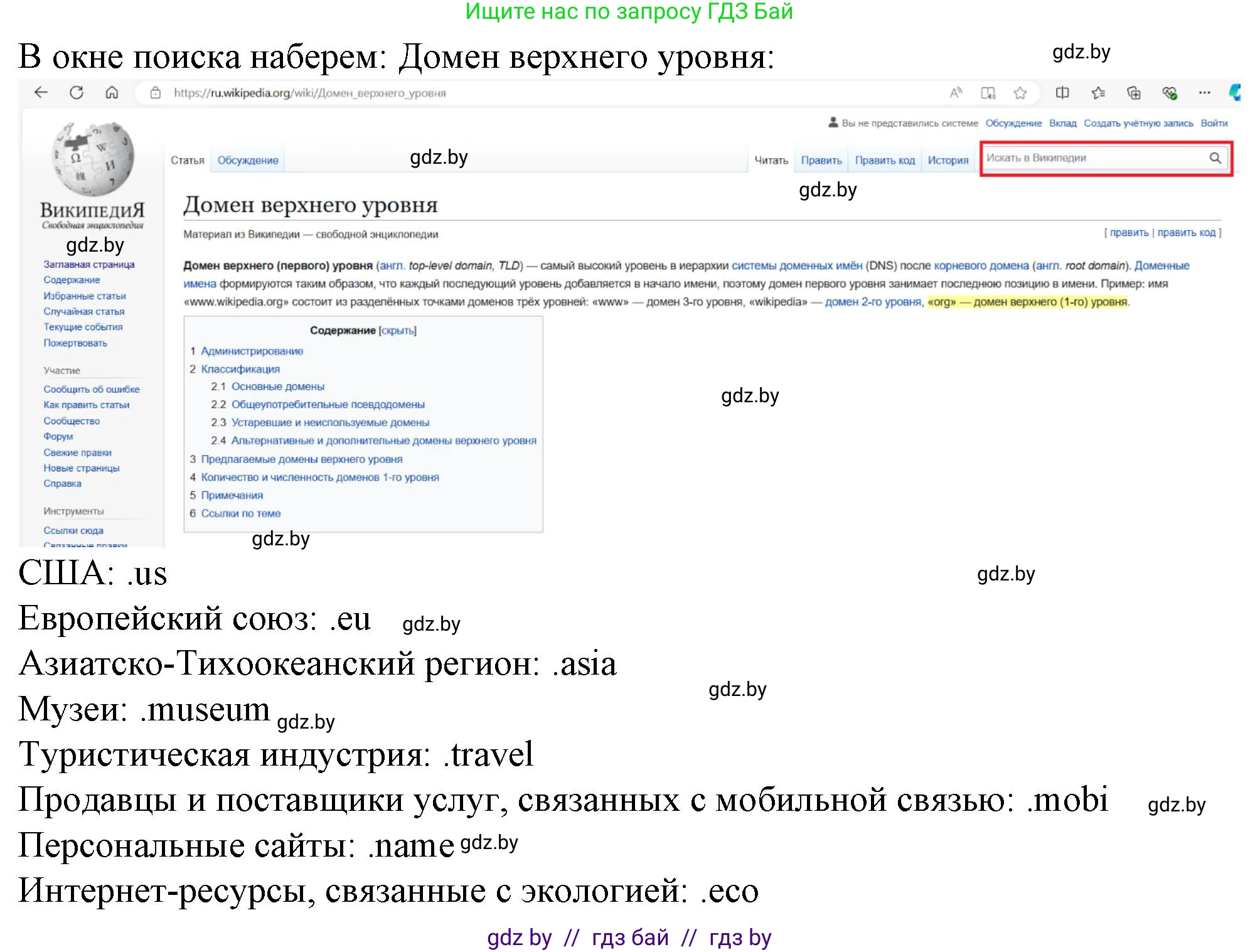Click the править код section link
This screenshot has width=1260, height=952.
pos(1187,233)
